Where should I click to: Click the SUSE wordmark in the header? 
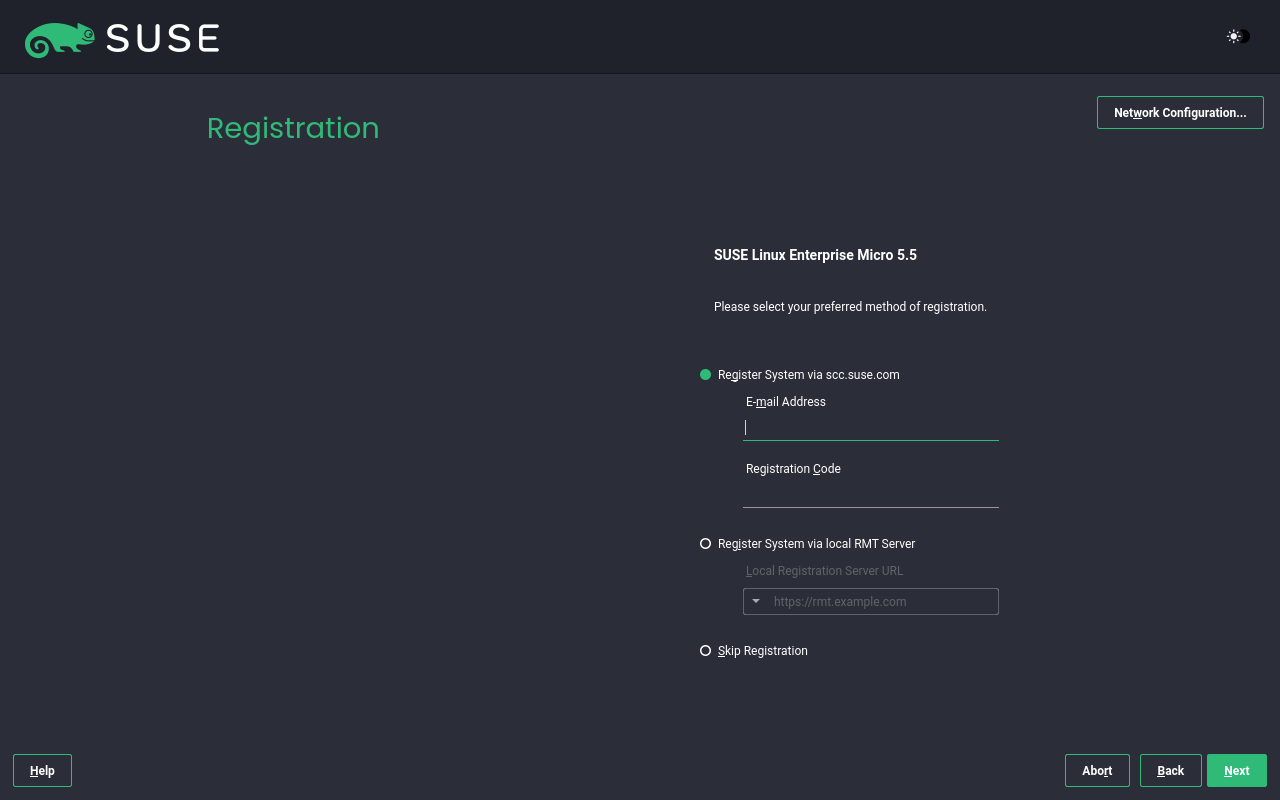162,38
